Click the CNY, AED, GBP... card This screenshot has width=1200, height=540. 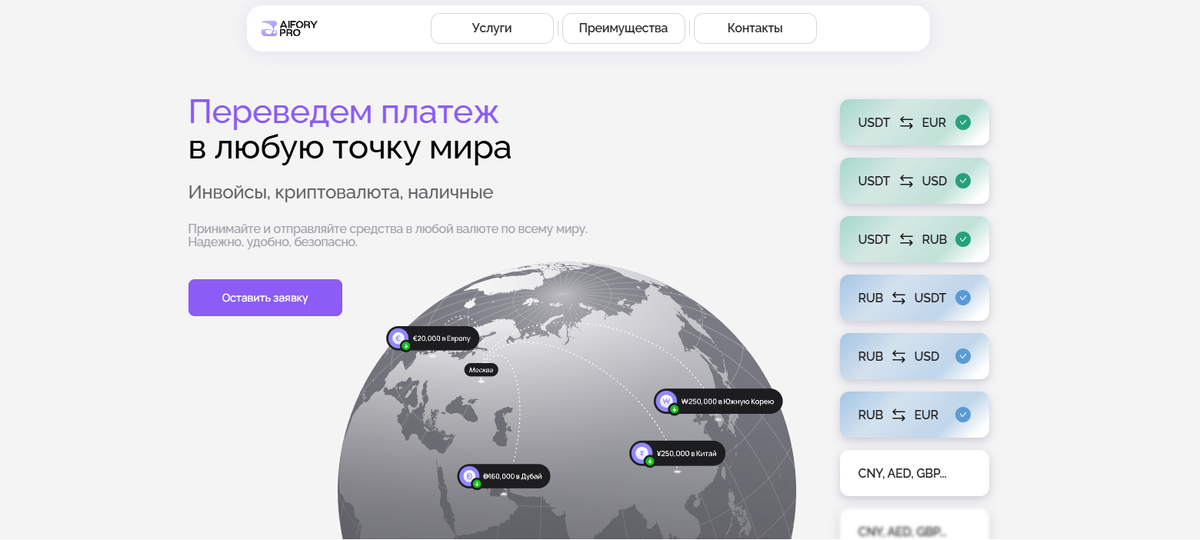pyautogui.click(x=914, y=473)
